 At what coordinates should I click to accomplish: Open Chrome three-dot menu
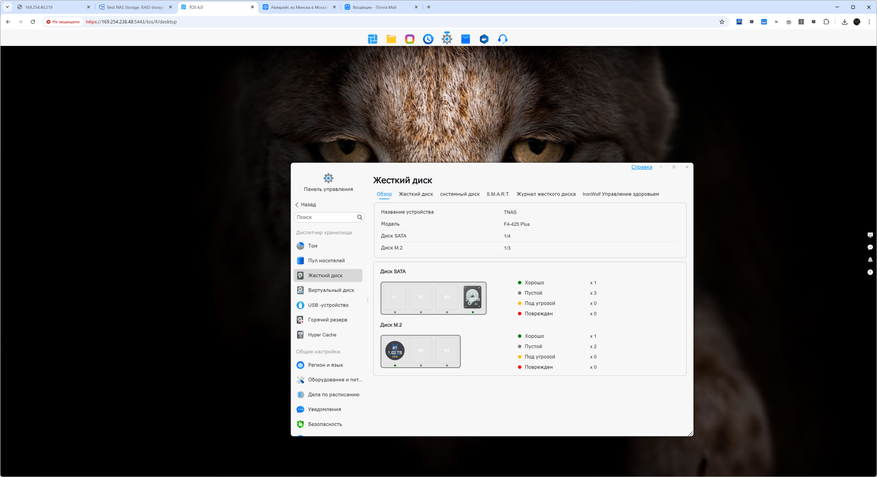tap(869, 22)
